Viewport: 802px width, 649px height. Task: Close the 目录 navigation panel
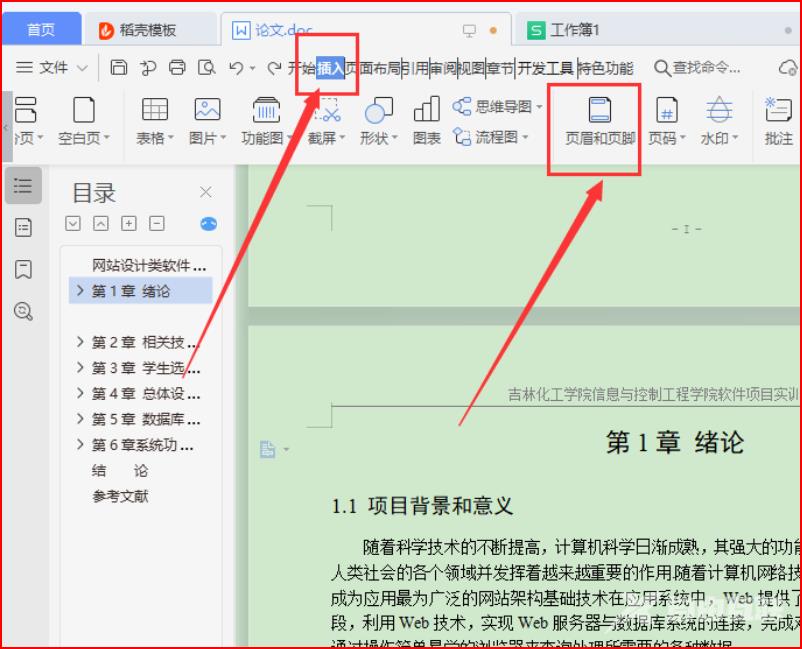pos(206,192)
